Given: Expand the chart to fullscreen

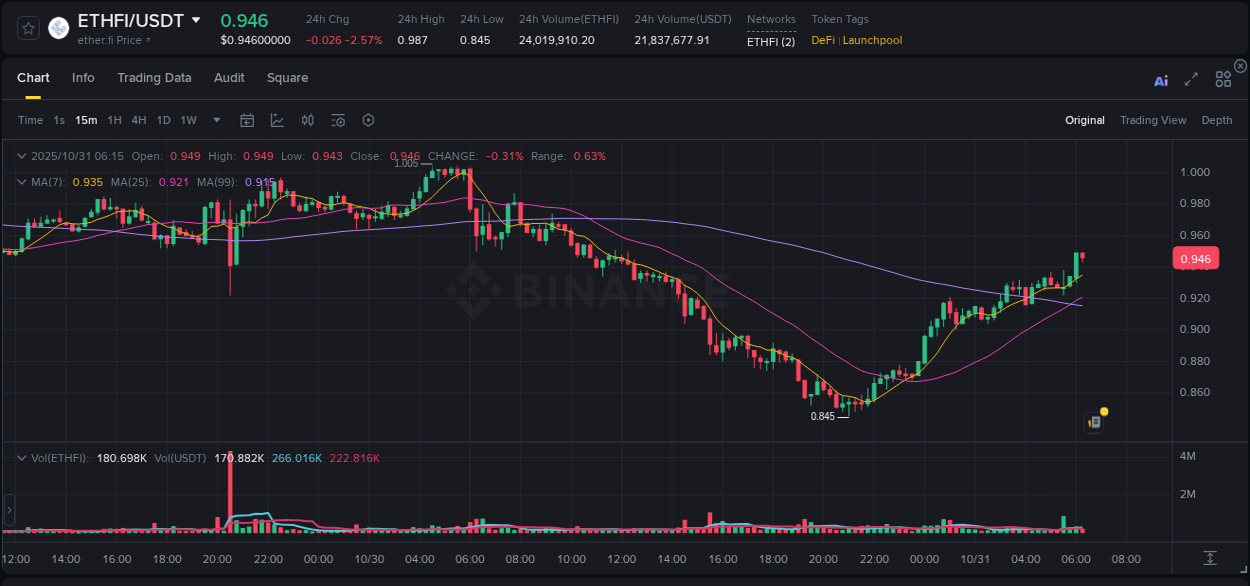Looking at the screenshot, I should click(1190, 77).
